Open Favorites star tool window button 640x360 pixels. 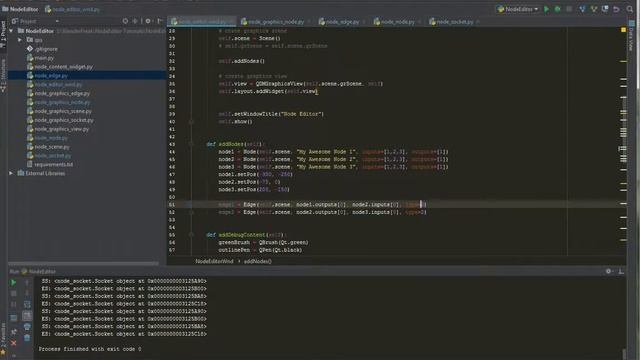(x=3, y=352)
